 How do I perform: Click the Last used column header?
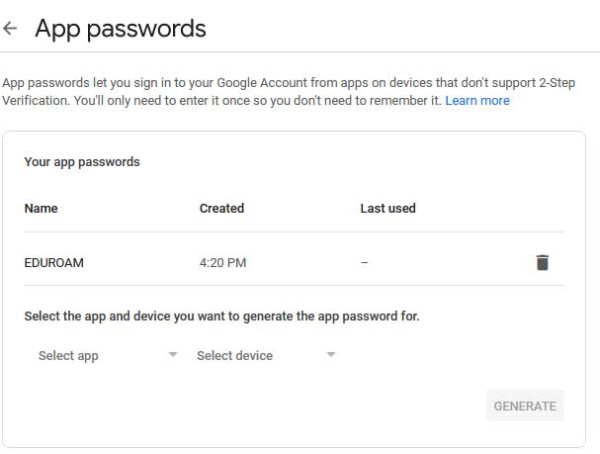coord(388,208)
